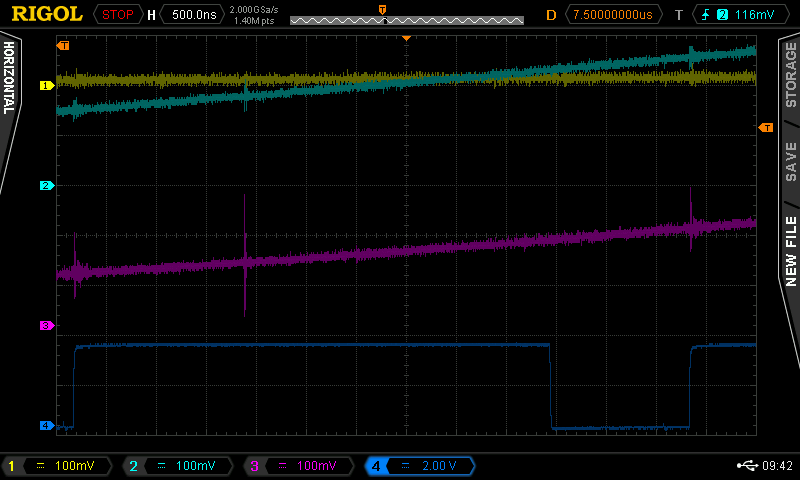Image resolution: width=800 pixels, height=480 pixels.
Task: Click channel 2 DC coupling icon
Action: pyautogui.click(x=161, y=466)
